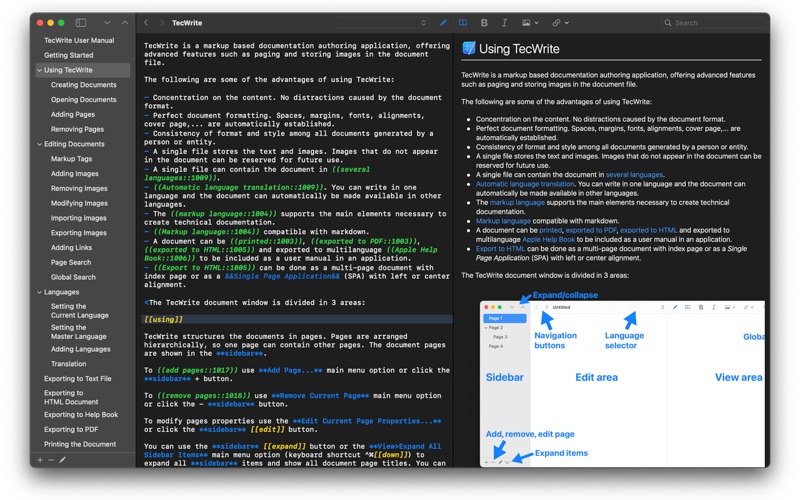Follow the 'Automatic language translation' link
Image resolution: width=800 pixels, height=500 pixels.
[525, 184]
